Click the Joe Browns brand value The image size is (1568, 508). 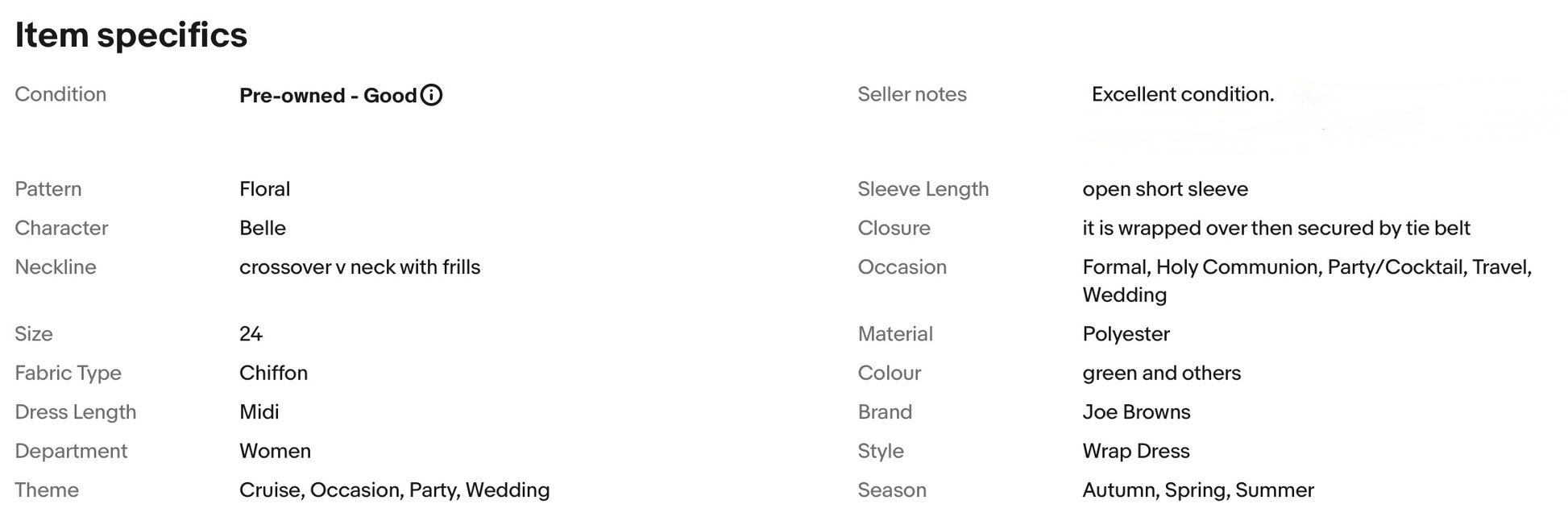pyautogui.click(x=1136, y=412)
